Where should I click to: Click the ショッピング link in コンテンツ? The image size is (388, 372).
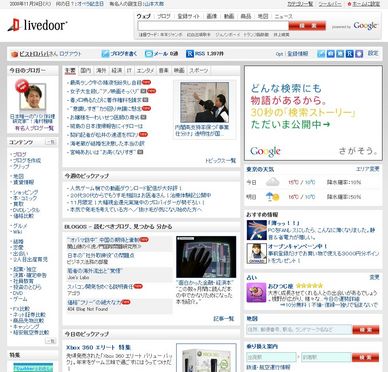click(x=25, y=192)
